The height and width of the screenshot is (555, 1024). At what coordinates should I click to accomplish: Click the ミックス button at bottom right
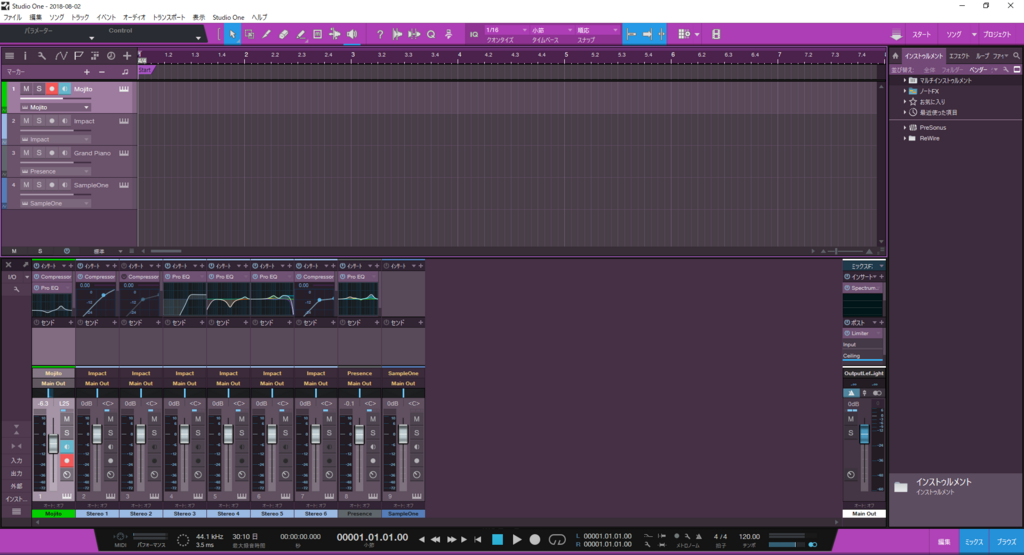974,542
